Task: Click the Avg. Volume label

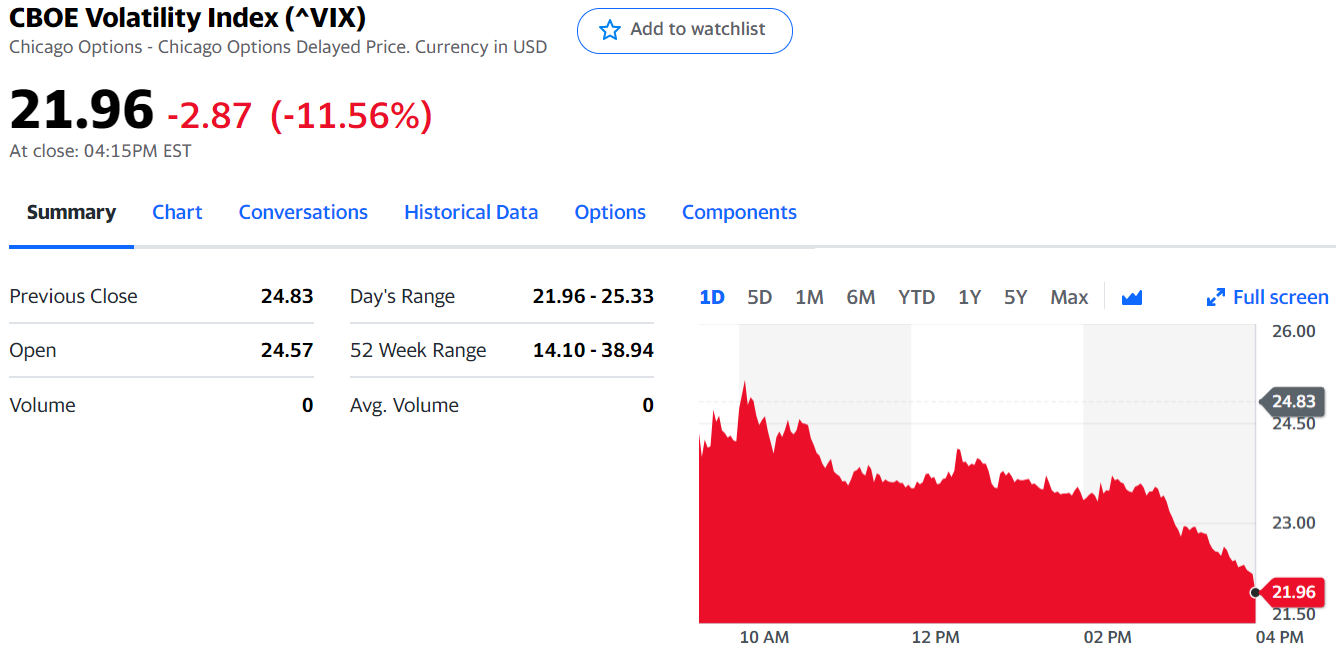Action: click(x=404, y=405)
